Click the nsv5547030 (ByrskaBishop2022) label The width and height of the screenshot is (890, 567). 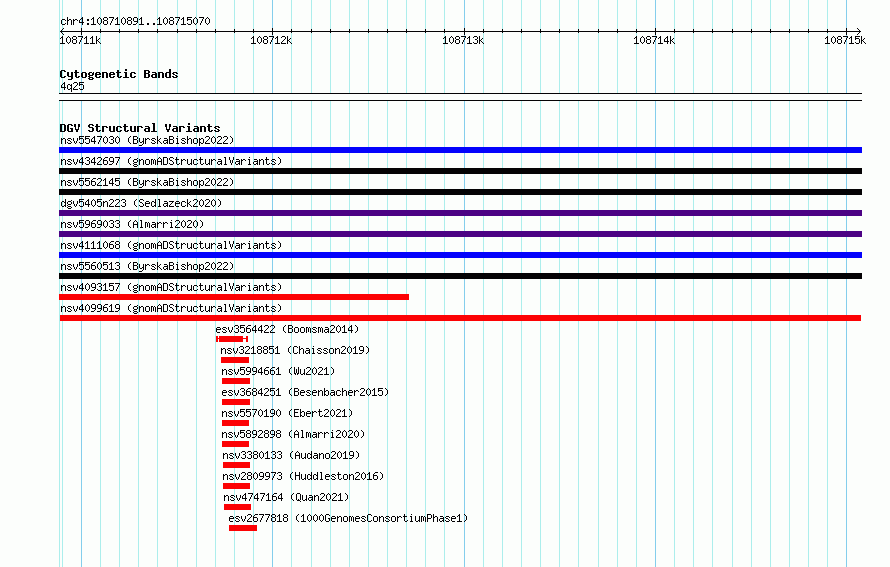coord(147,140)
